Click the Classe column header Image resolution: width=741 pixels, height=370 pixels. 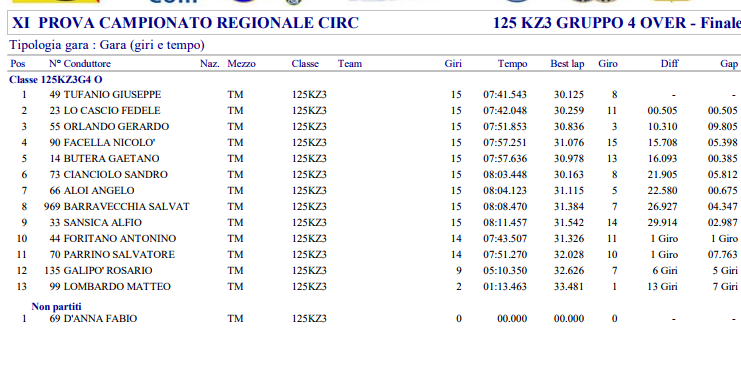(305, 64)
